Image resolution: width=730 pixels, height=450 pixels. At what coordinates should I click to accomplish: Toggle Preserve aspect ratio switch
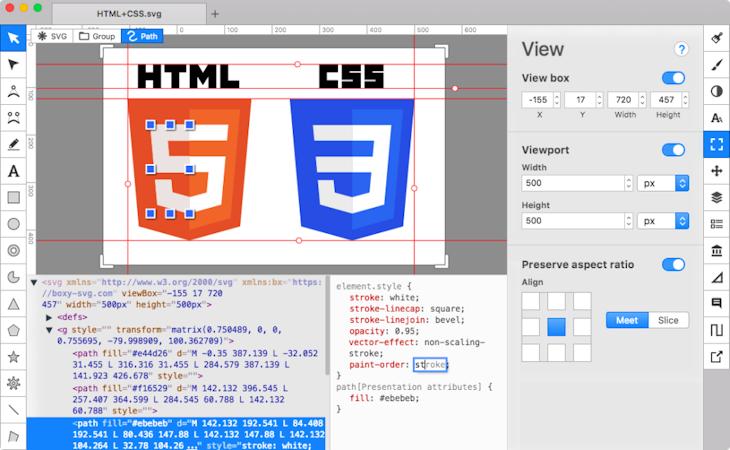pyautogui.click(x=673, y=264)
